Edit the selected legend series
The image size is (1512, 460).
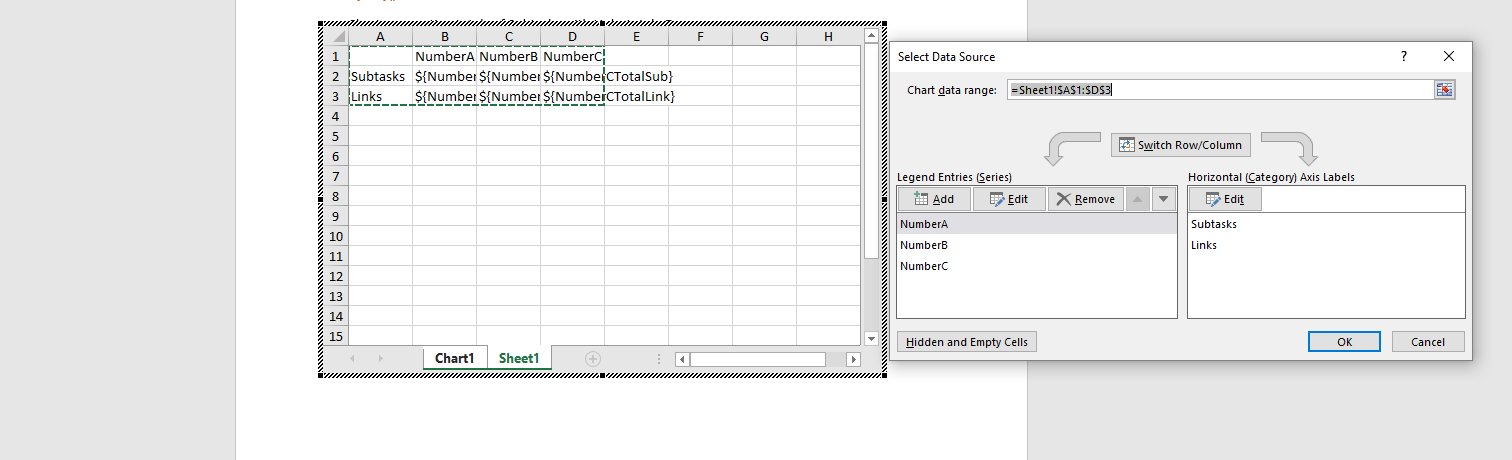tap(1009, 199)
